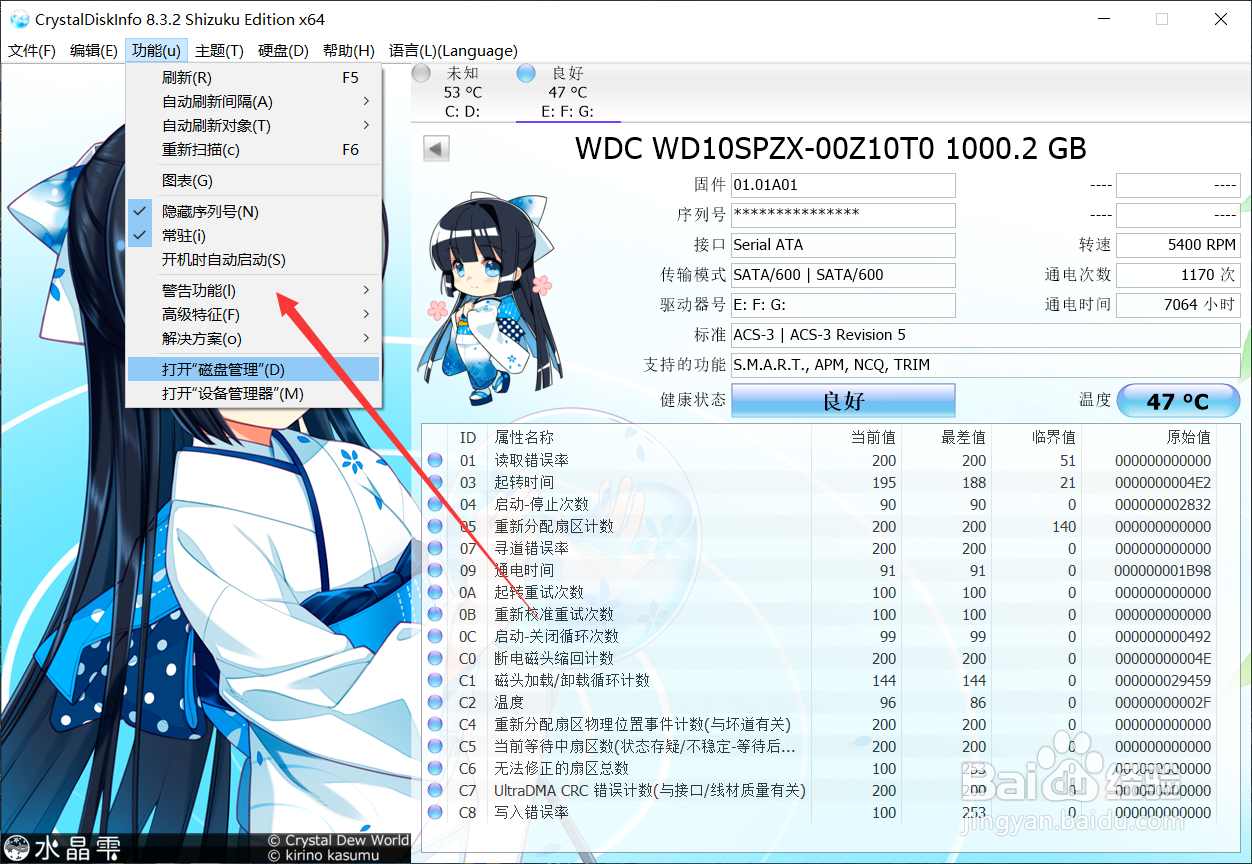Click the Crystal Dew World copyright text
This screenshot has width=1252, height=864.
pyautogui.click(x=338, y=841)
